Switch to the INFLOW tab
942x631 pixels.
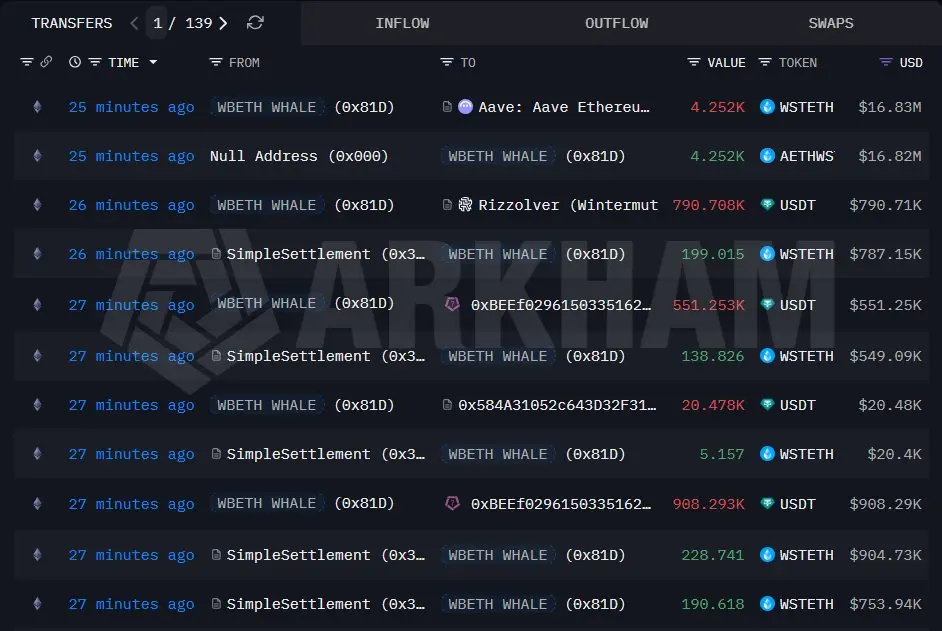(x=403, y=23)
